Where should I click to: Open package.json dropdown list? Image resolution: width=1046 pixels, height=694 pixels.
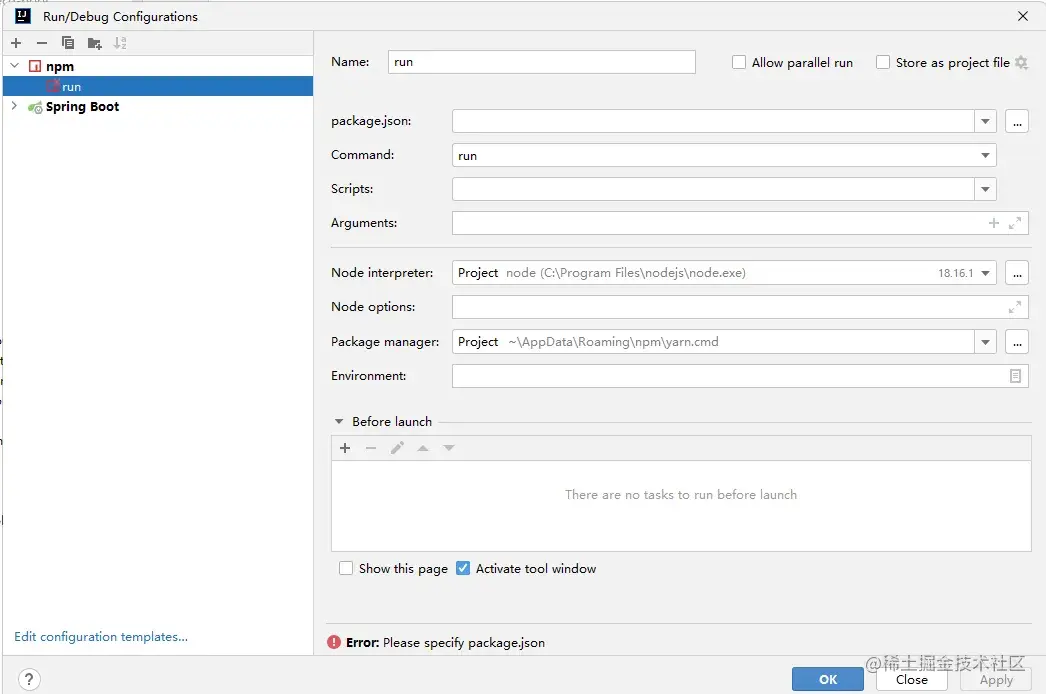point(985,121)
